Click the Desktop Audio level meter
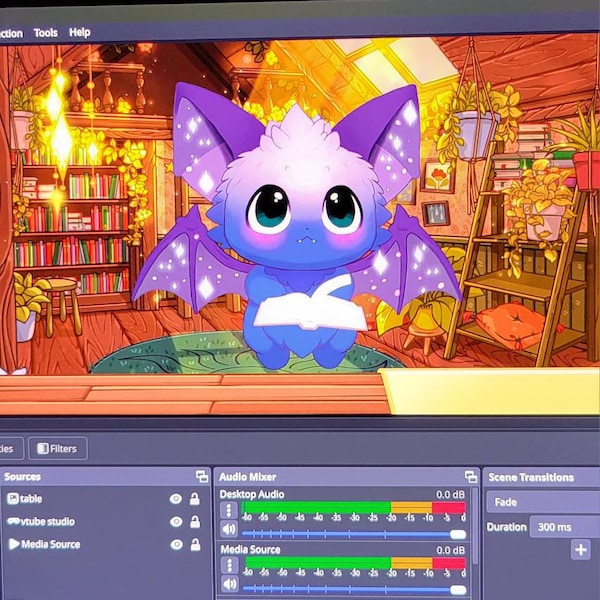The width and height of the screenshot is (600, 600). [354, 508]
